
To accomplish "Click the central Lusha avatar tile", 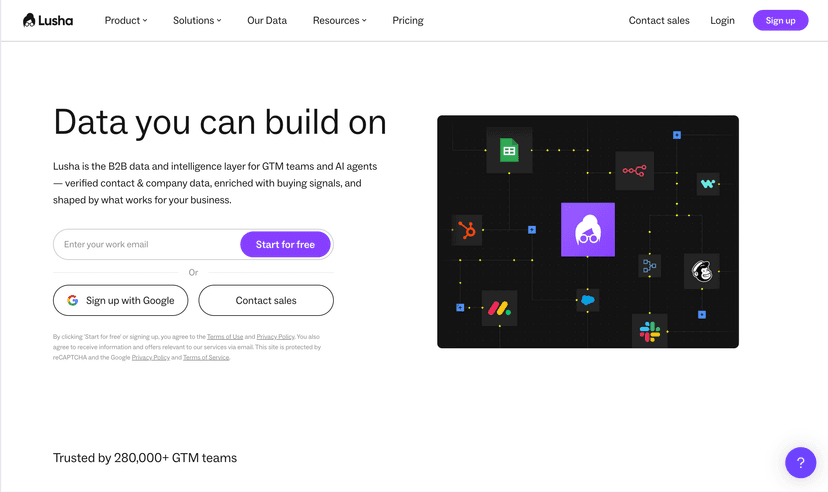I will [x=588, y=230].
